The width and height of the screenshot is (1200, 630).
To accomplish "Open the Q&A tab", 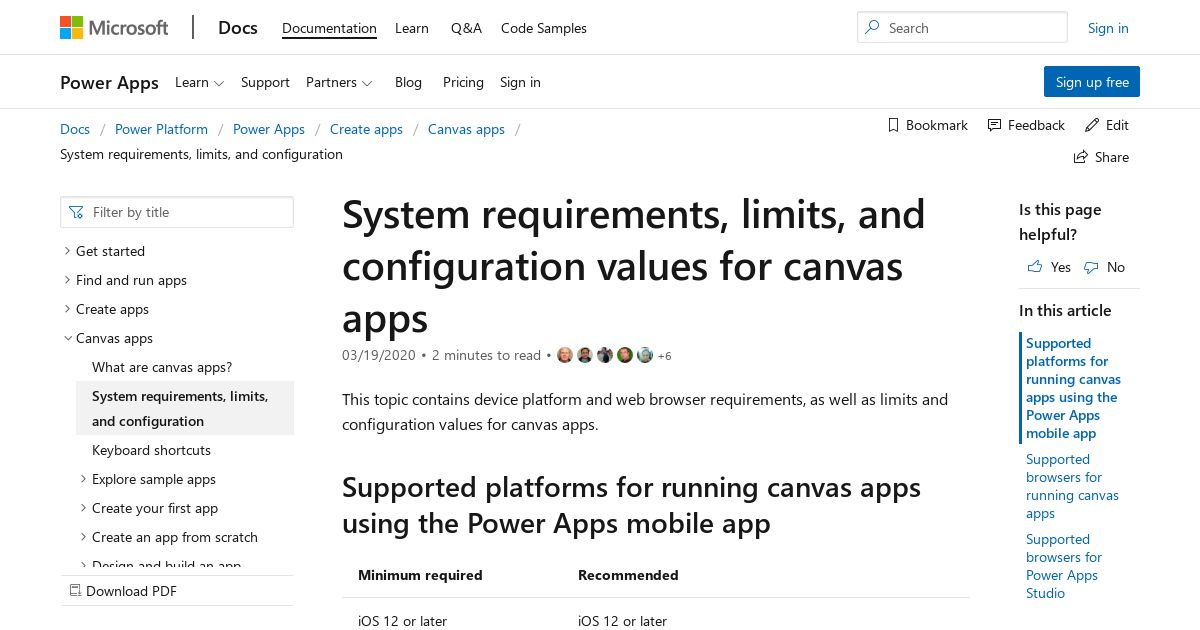I will (x=466, y=28).
